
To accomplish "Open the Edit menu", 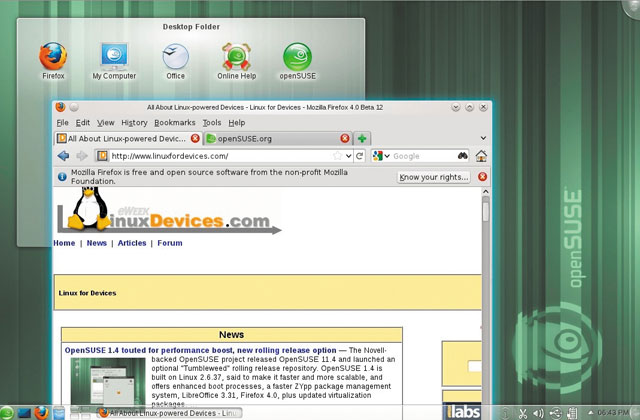I will point(83,123).
